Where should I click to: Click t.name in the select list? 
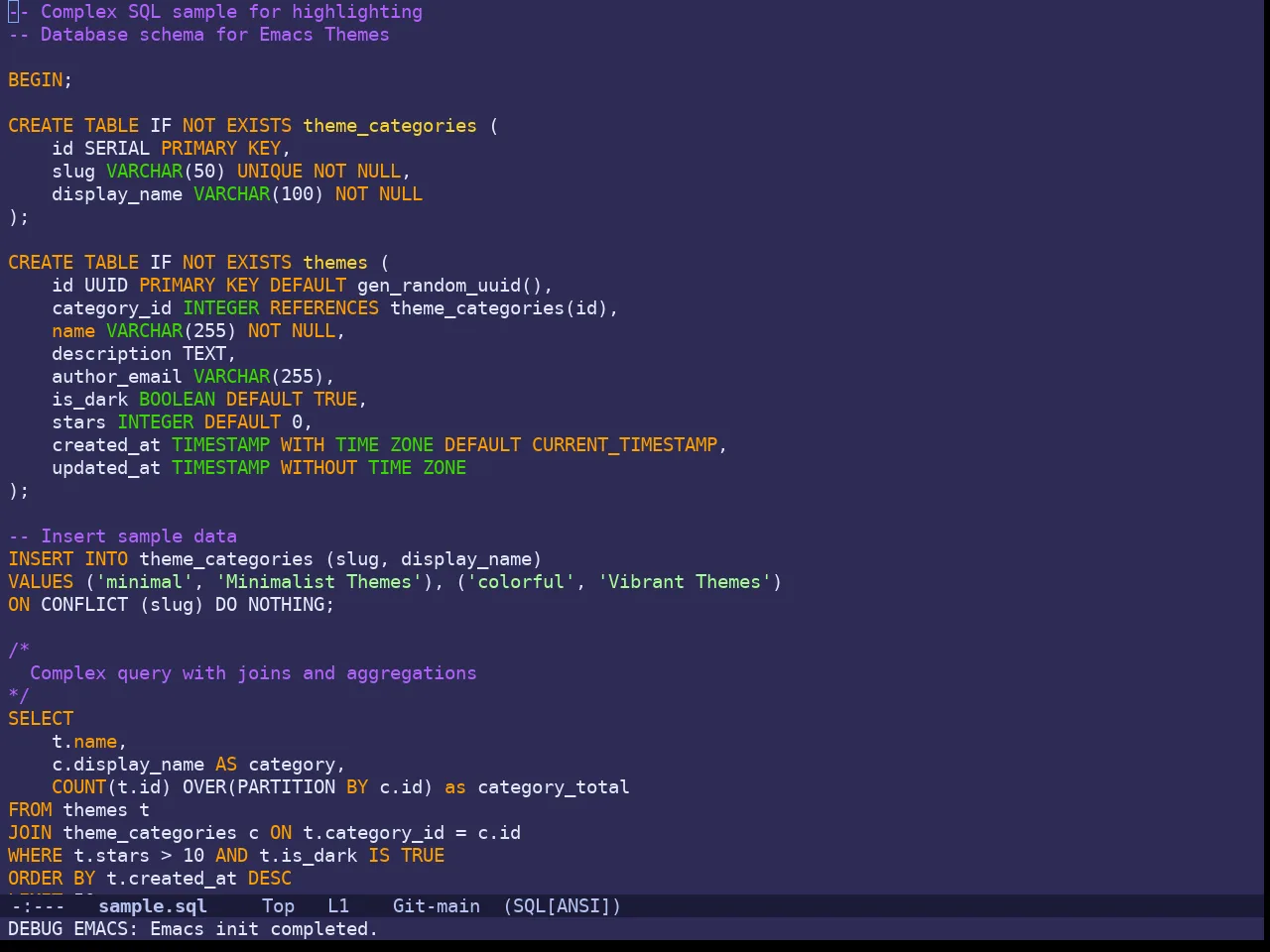(x=84, y=742)
